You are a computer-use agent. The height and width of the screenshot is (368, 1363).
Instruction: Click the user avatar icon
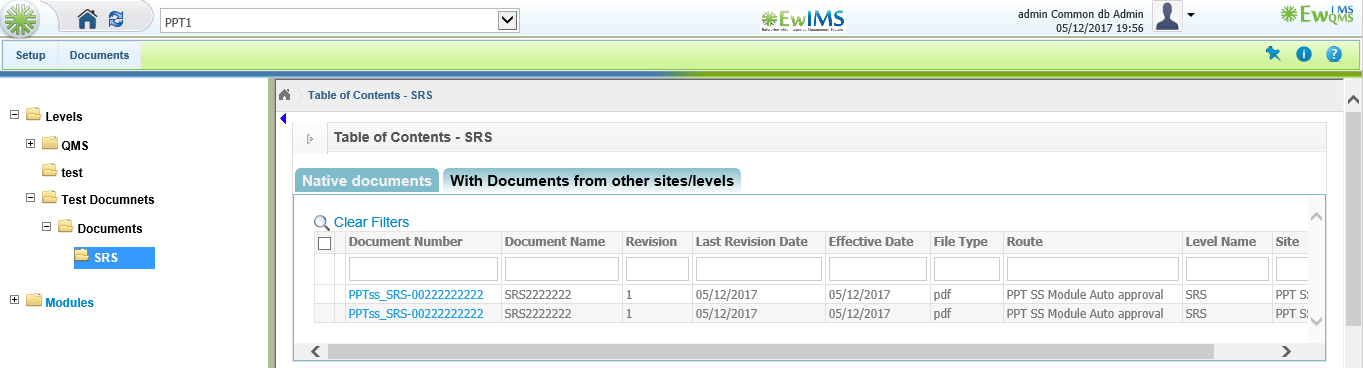[1167, 17]
